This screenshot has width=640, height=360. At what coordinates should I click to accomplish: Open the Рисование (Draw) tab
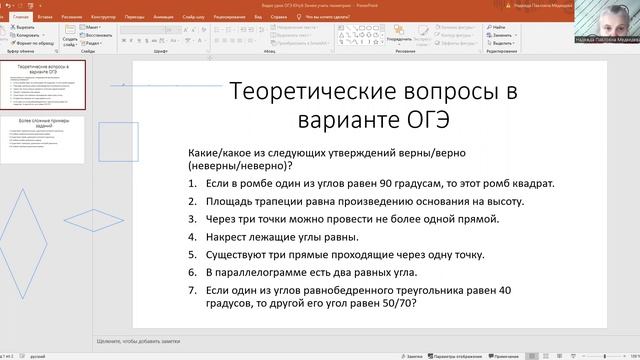(x=71, y=17)
